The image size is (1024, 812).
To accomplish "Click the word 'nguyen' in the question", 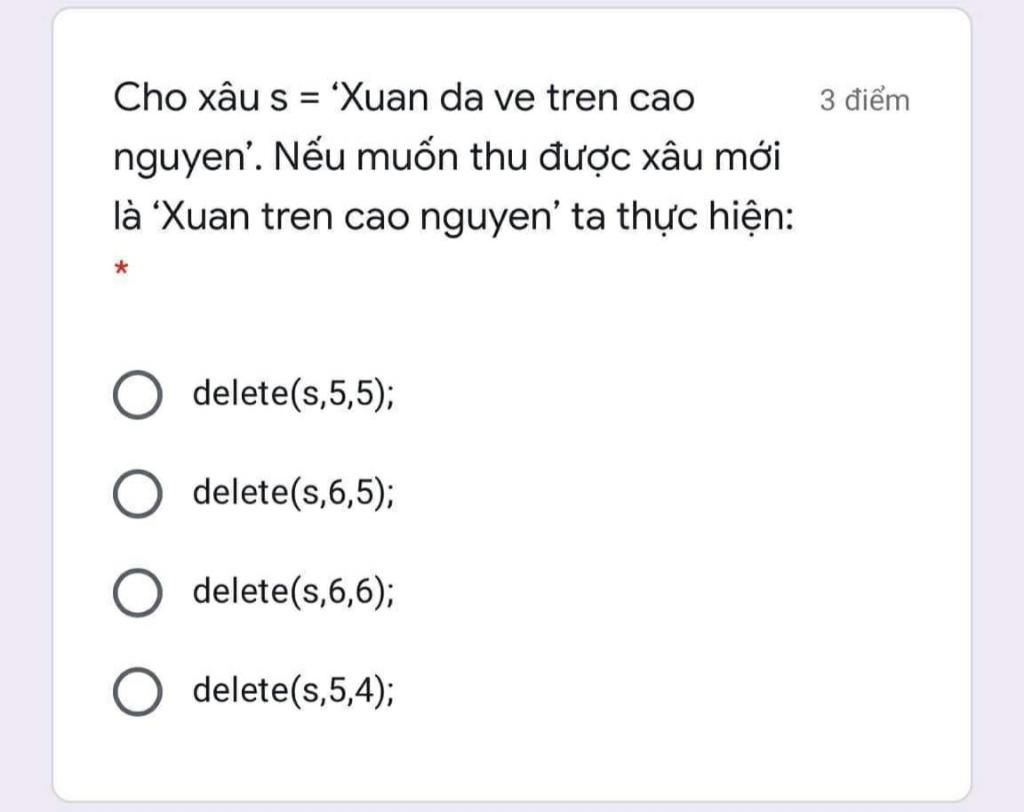I will pyautogui.click(x=178, y=157).
